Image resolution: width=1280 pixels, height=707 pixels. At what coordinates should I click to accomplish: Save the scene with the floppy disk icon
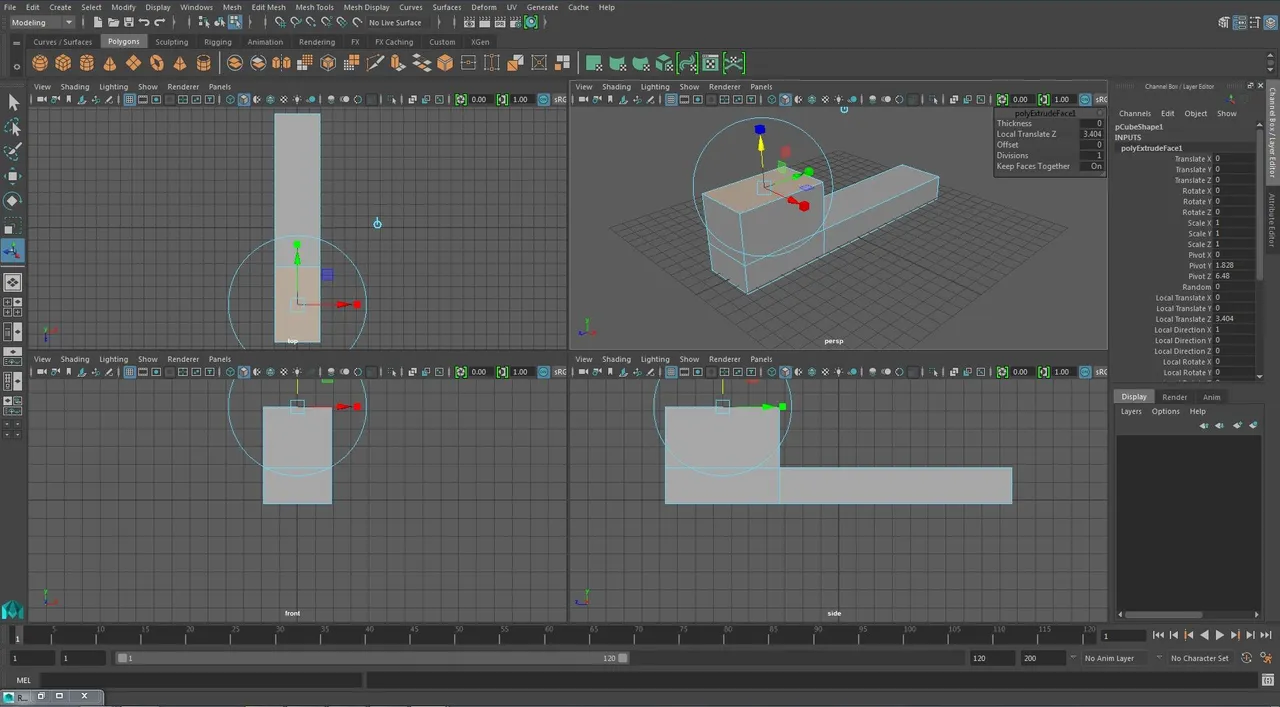(x=128, y=22)
